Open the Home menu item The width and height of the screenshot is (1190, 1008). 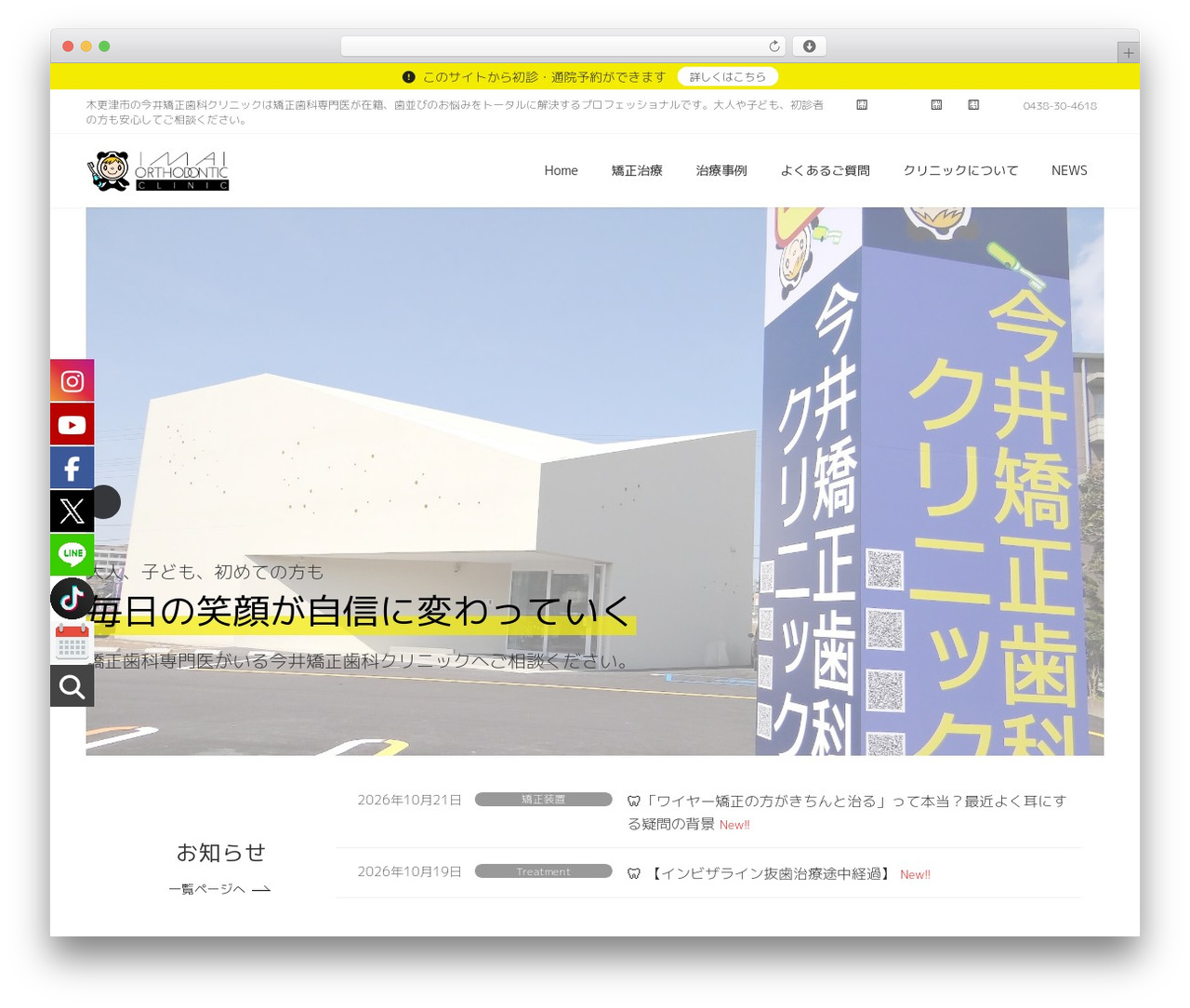tap(561, 170)
